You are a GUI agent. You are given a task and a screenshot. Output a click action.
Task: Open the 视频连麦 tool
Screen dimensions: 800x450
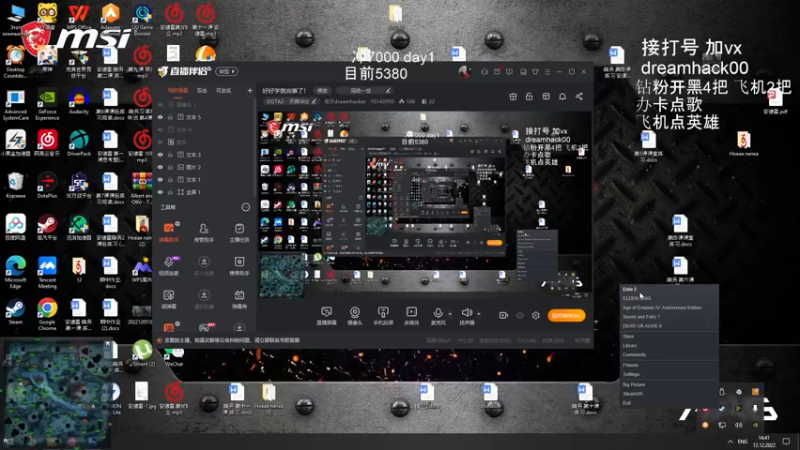[168, 265]
